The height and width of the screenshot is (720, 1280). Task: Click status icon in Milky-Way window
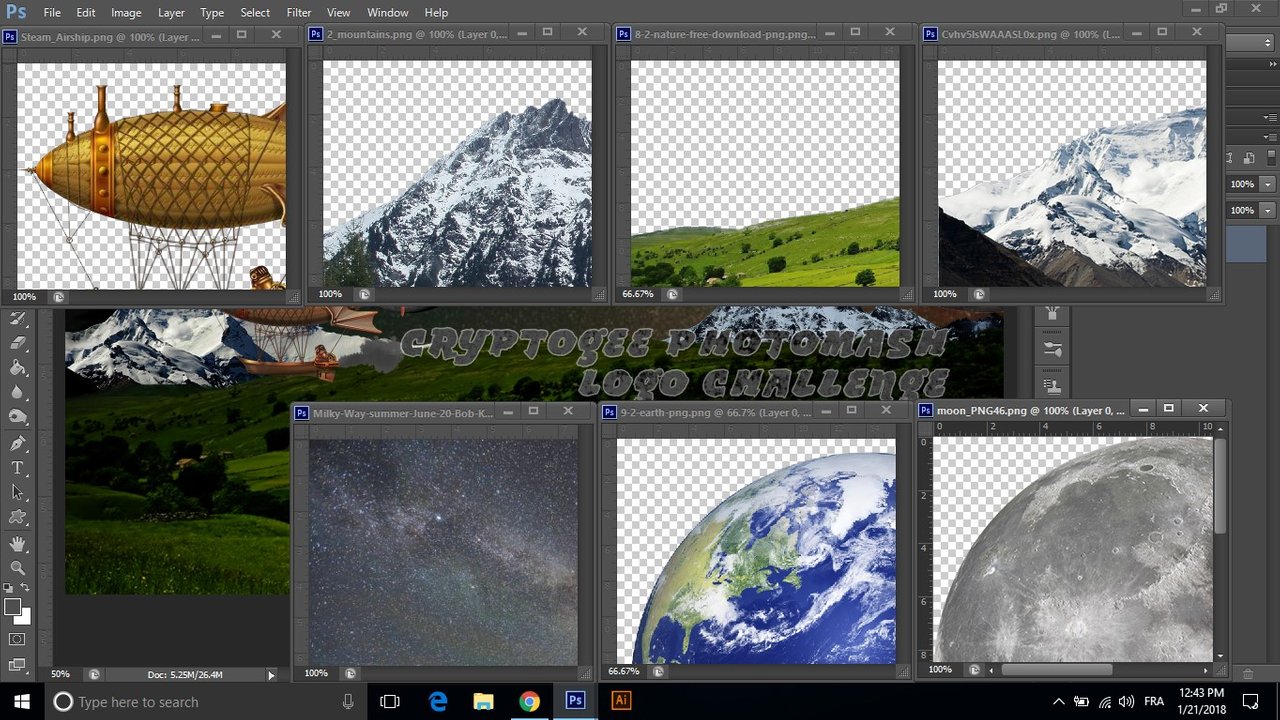350,673
